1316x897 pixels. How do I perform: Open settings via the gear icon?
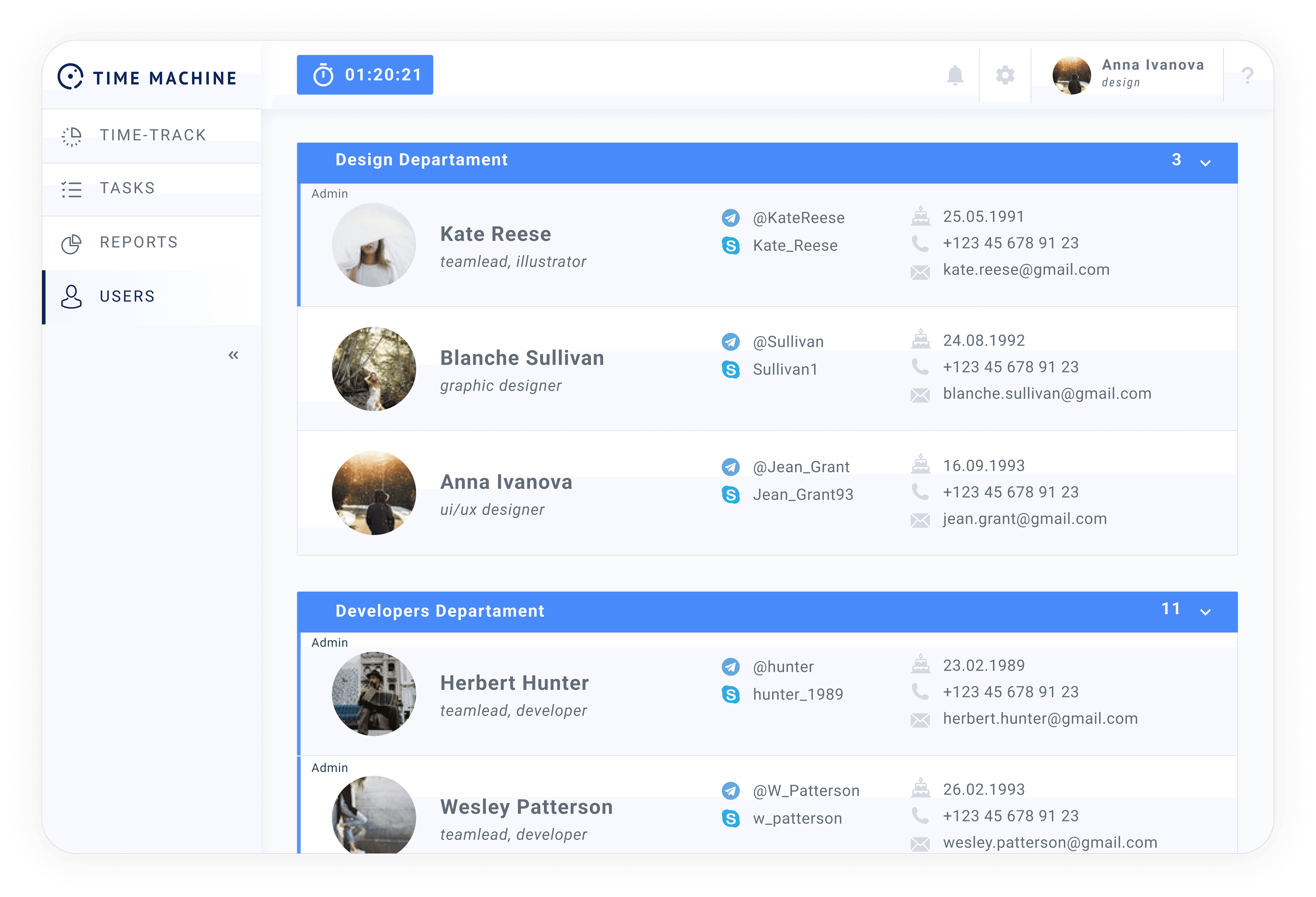(x=1005, y=75)
